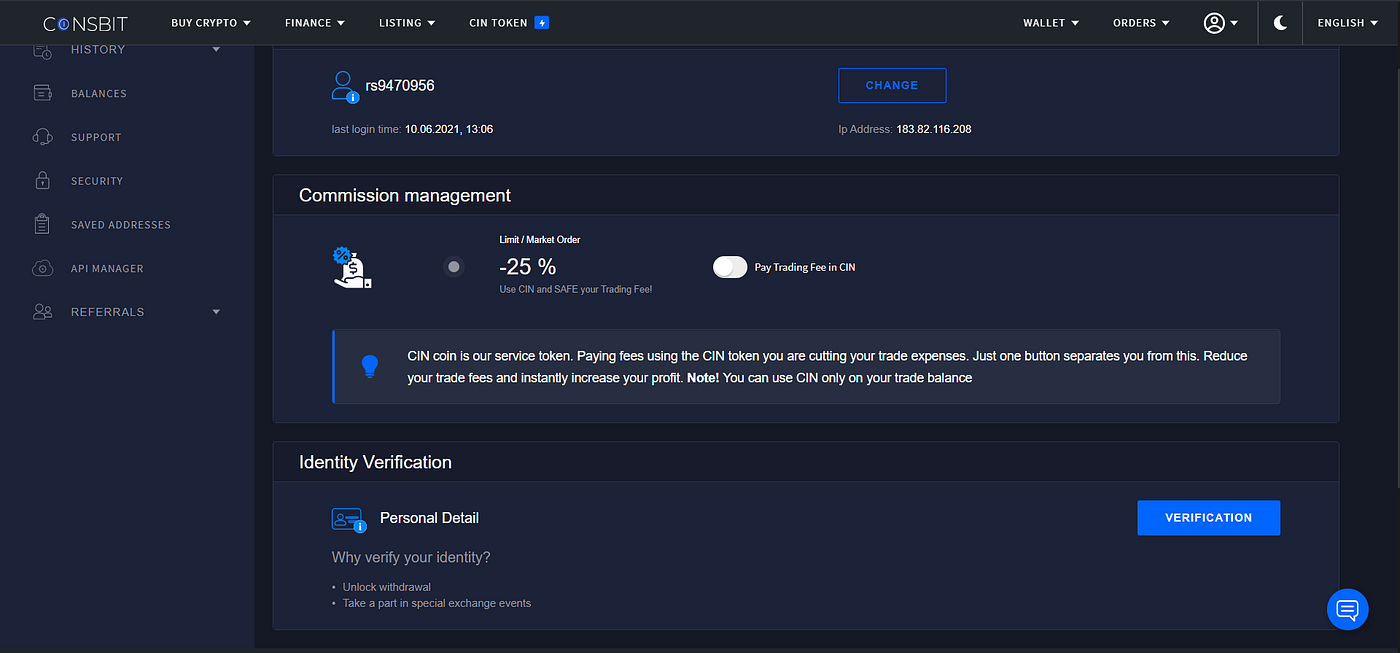Viewport: 1400px width, 653px height.
Task: Click the Support headset icon
Action: click(x=42, y=137)
